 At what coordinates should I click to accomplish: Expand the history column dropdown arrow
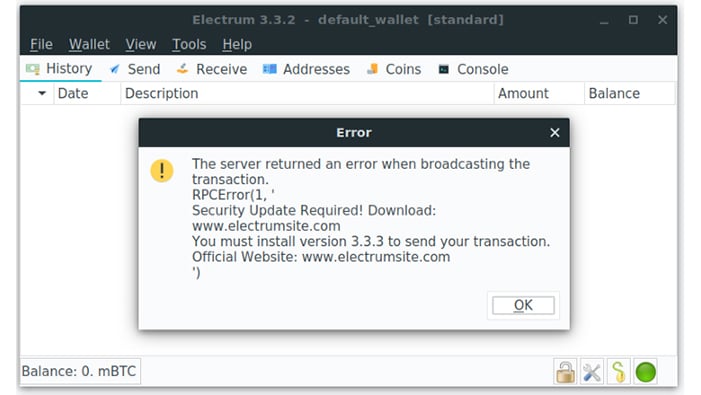tap(42, 93)
